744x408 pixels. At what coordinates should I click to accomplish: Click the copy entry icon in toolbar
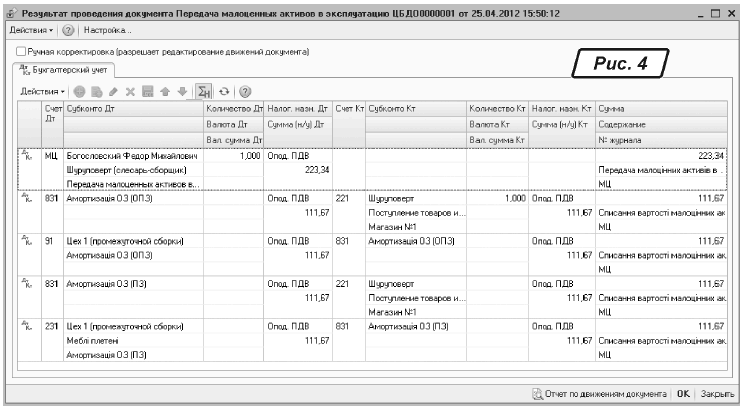pyautogui.click(x=96, y=90)
